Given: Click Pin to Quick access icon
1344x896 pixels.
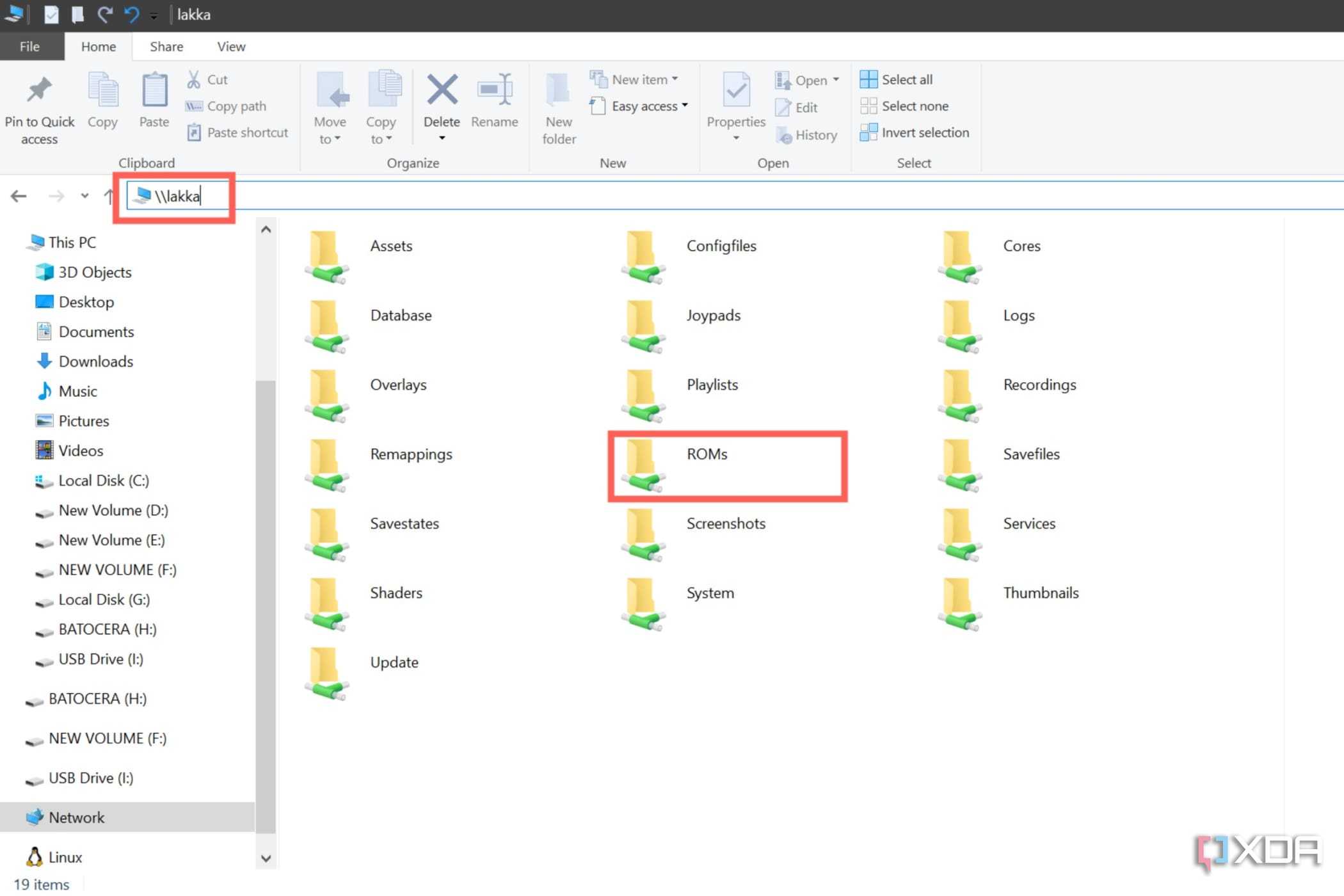Looking at the screenshot, I should (39, 90).
